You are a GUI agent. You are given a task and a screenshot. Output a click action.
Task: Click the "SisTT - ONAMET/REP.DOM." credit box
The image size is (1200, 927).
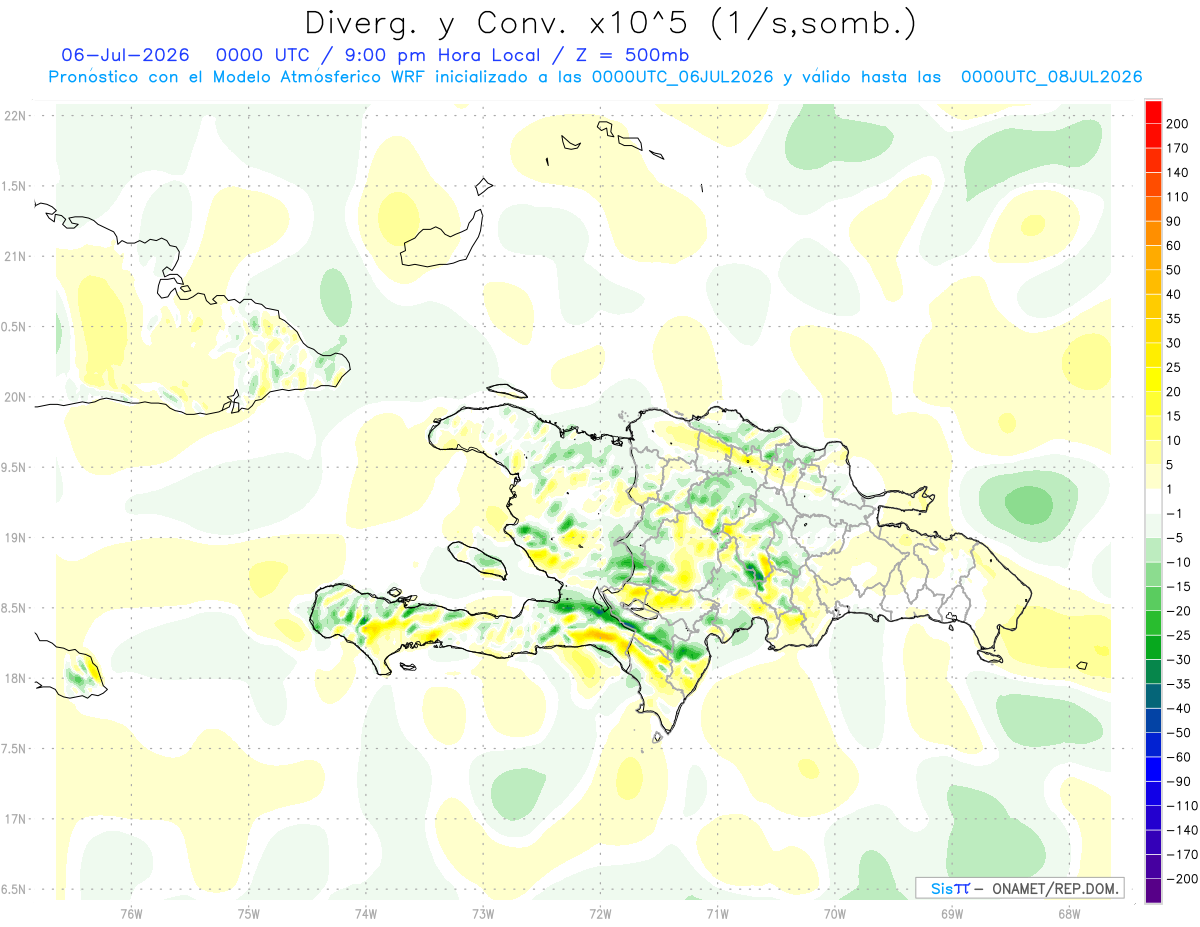[1019, 888]
